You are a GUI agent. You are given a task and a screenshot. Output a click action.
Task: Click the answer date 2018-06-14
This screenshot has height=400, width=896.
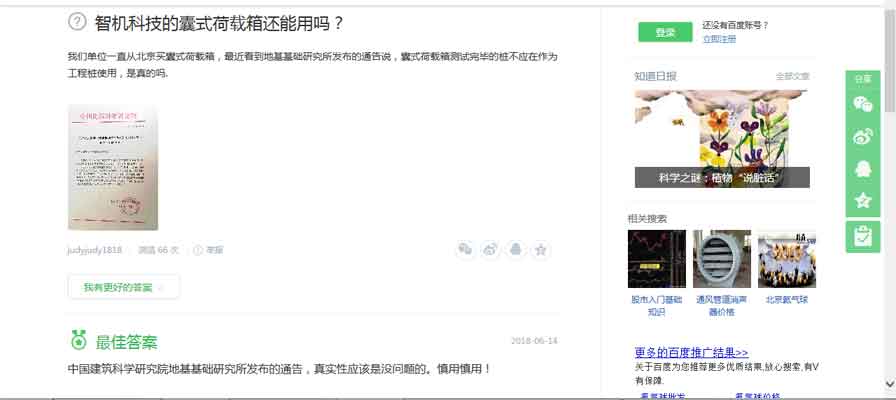point(534,341)
